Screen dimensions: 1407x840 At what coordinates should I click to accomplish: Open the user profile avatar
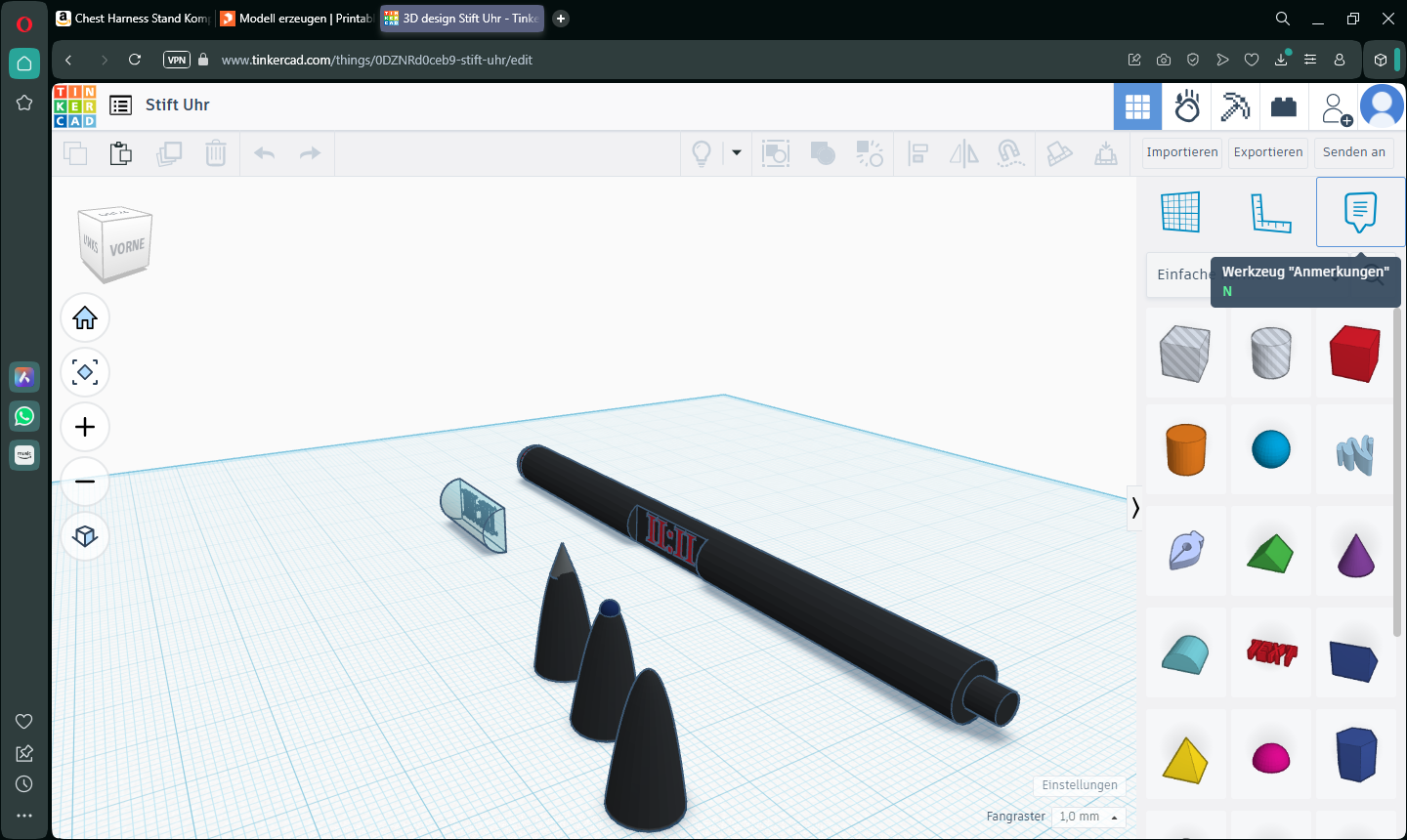coord(1382,106)
